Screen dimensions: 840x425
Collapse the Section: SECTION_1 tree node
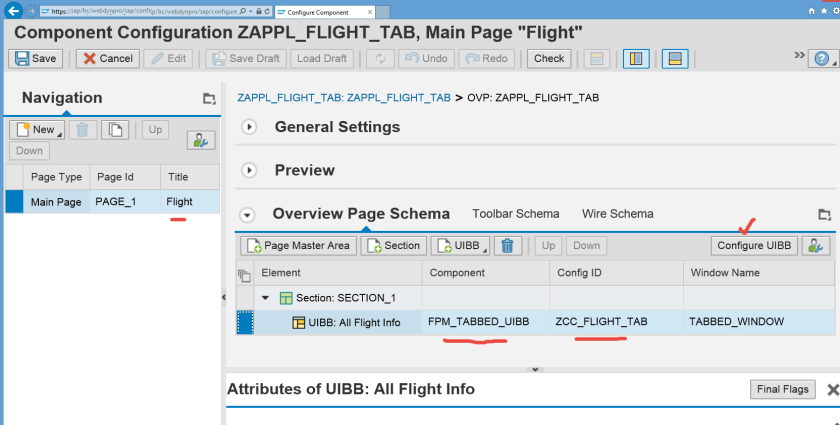tap(265, 297)
